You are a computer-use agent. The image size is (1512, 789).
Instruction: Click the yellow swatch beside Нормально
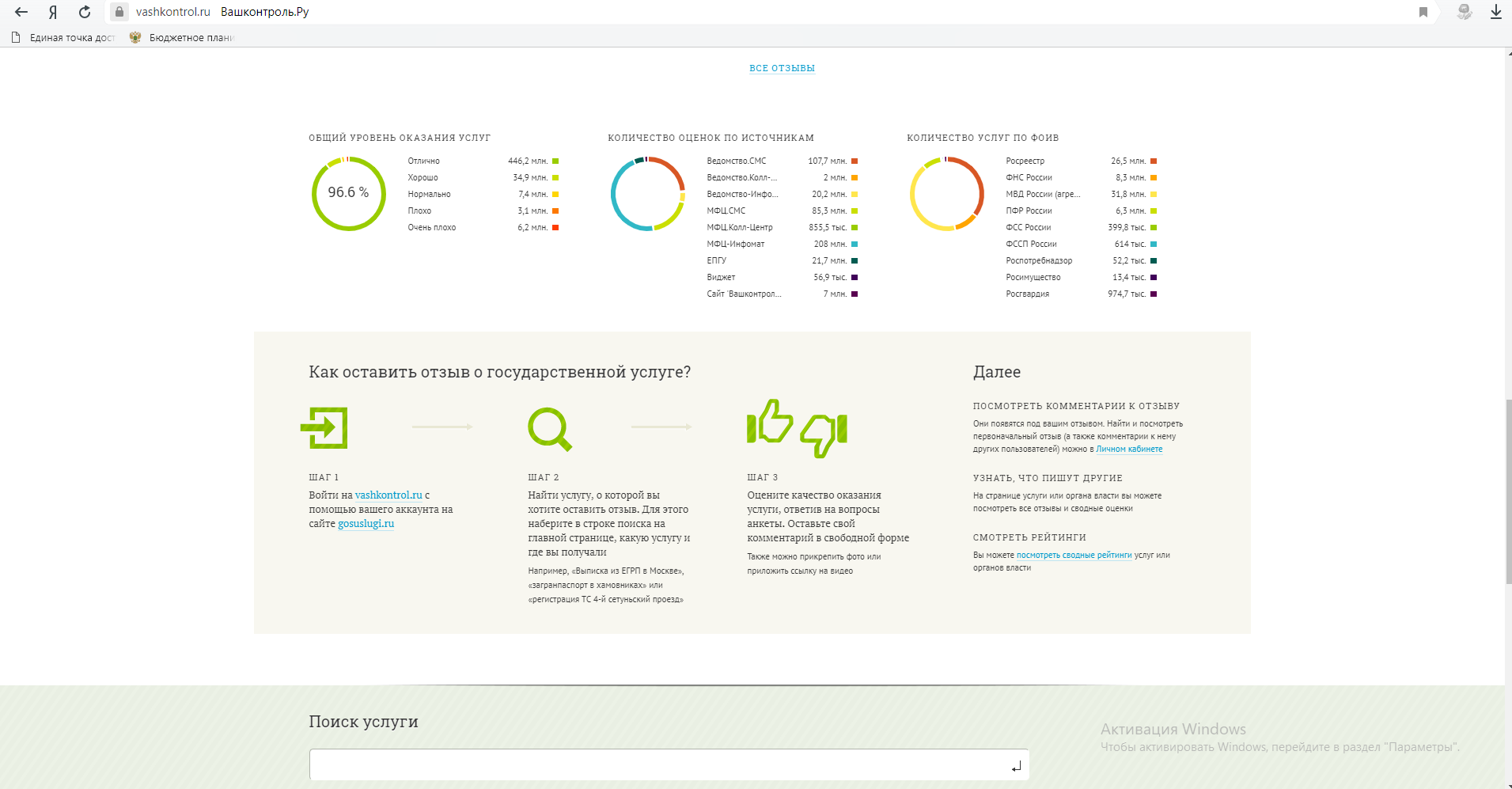coord(555,194)
